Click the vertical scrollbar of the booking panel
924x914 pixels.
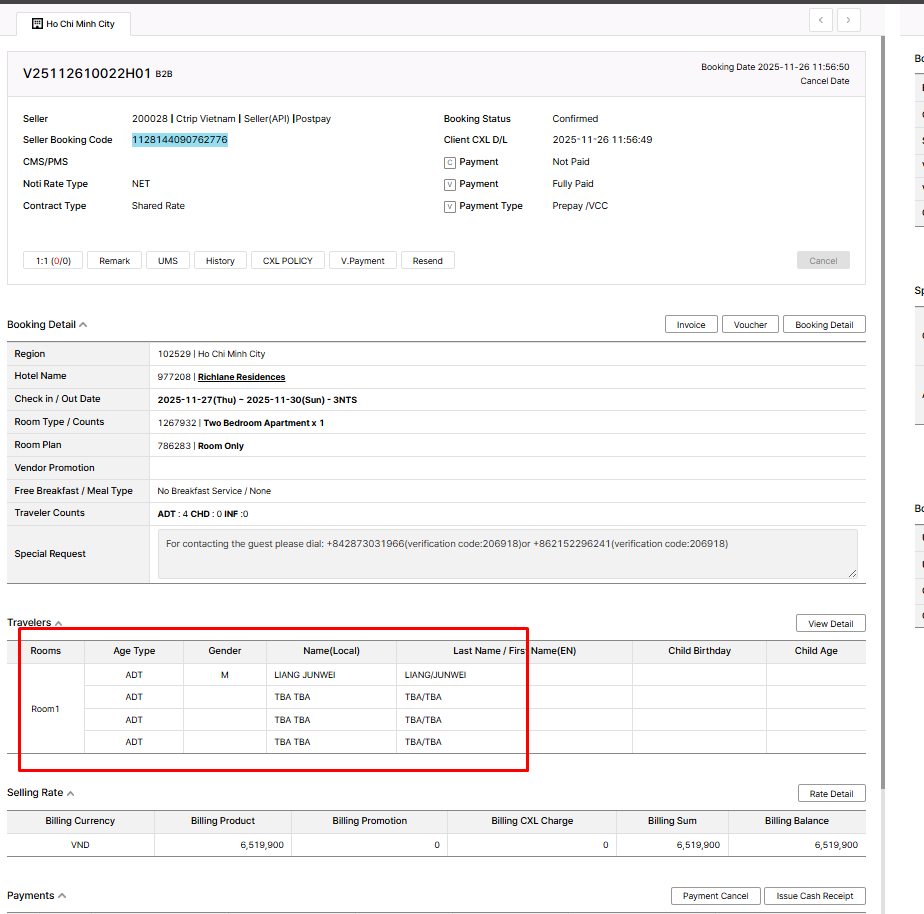[x=882, y=400]
